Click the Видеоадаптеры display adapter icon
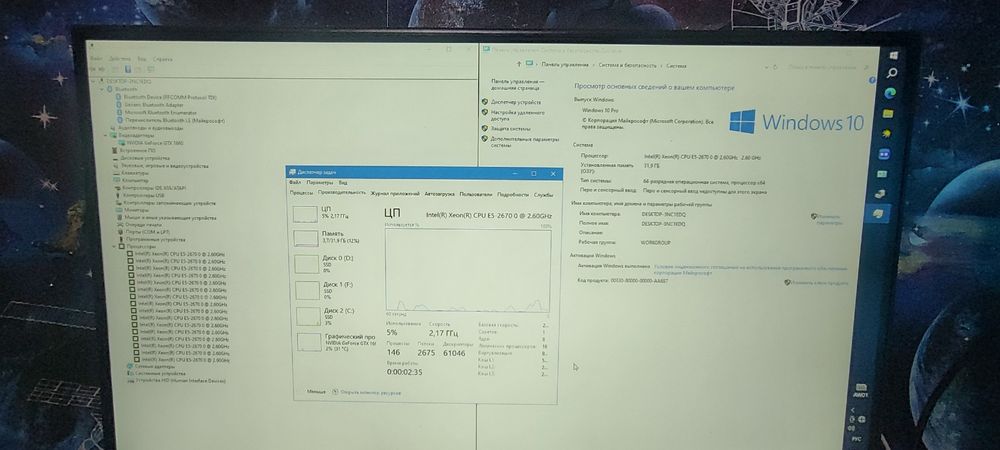 (112, 135)
